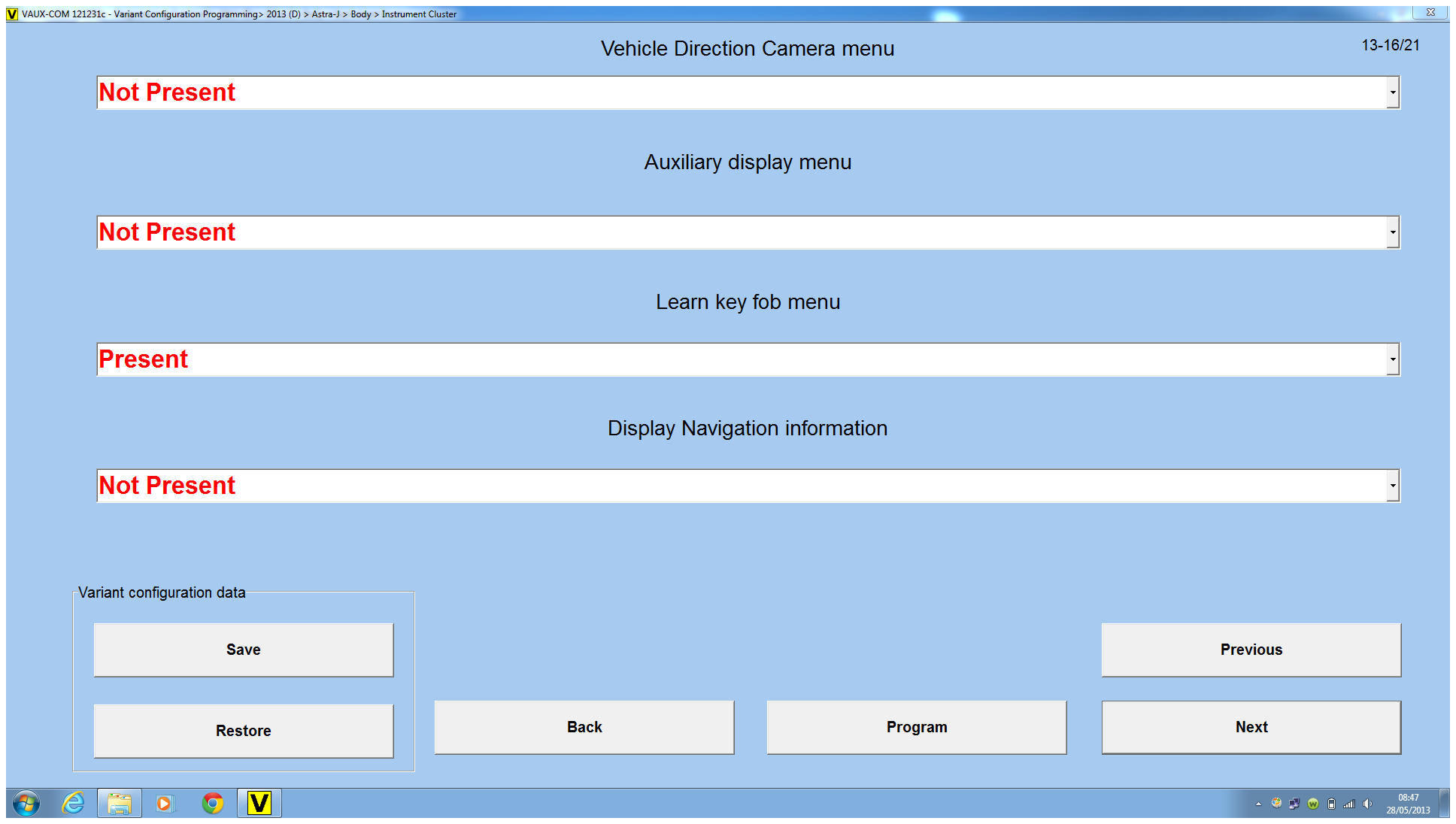Expand Auxiliary display menu dropdown
The image size is (1456, 824).
point(1392,232)
